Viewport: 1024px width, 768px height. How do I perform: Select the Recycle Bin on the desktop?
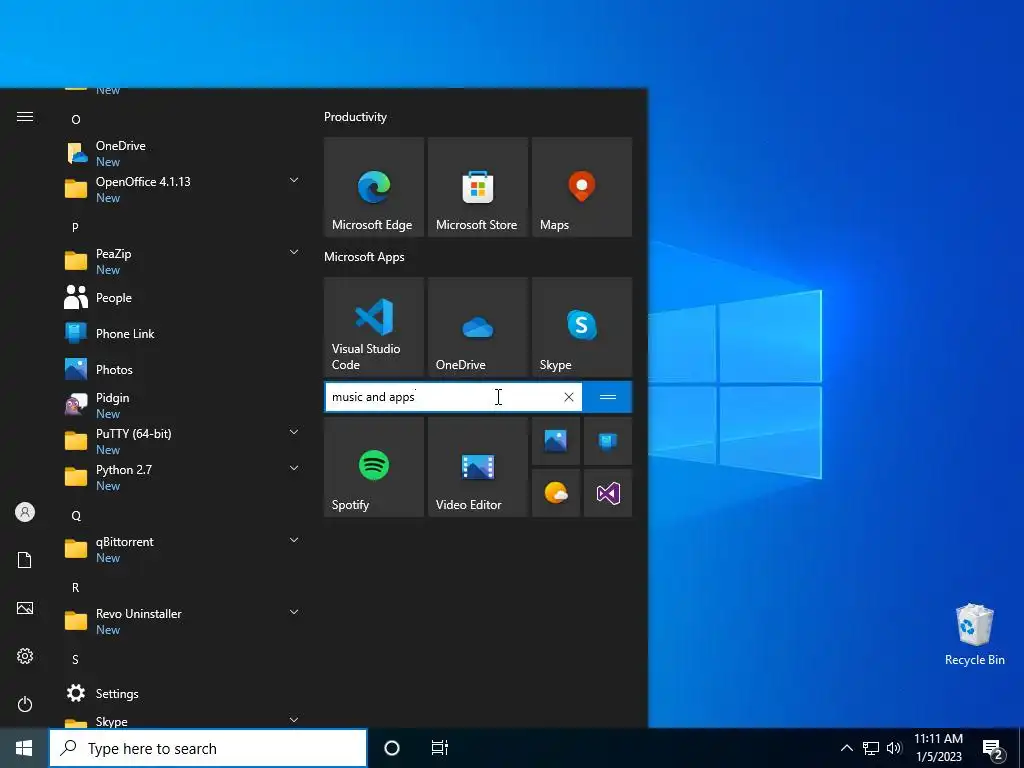coord(974,635)
